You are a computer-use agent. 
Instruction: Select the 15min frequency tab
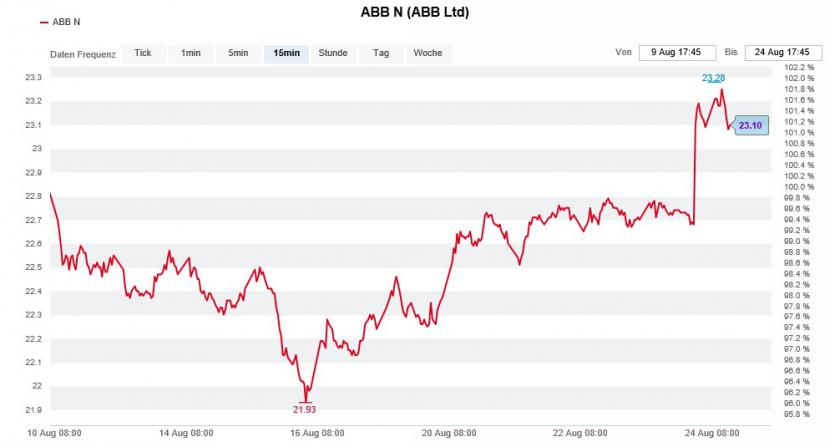click(286, 53)
